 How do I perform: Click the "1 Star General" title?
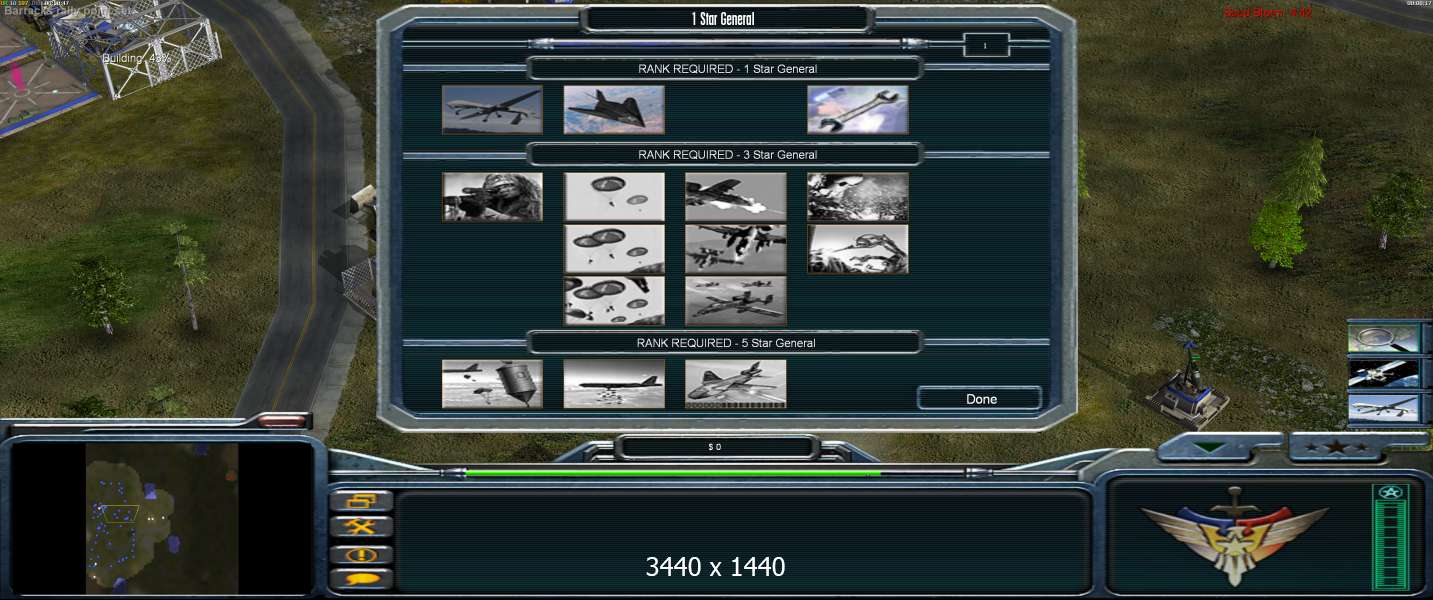(x=723, y=19)
